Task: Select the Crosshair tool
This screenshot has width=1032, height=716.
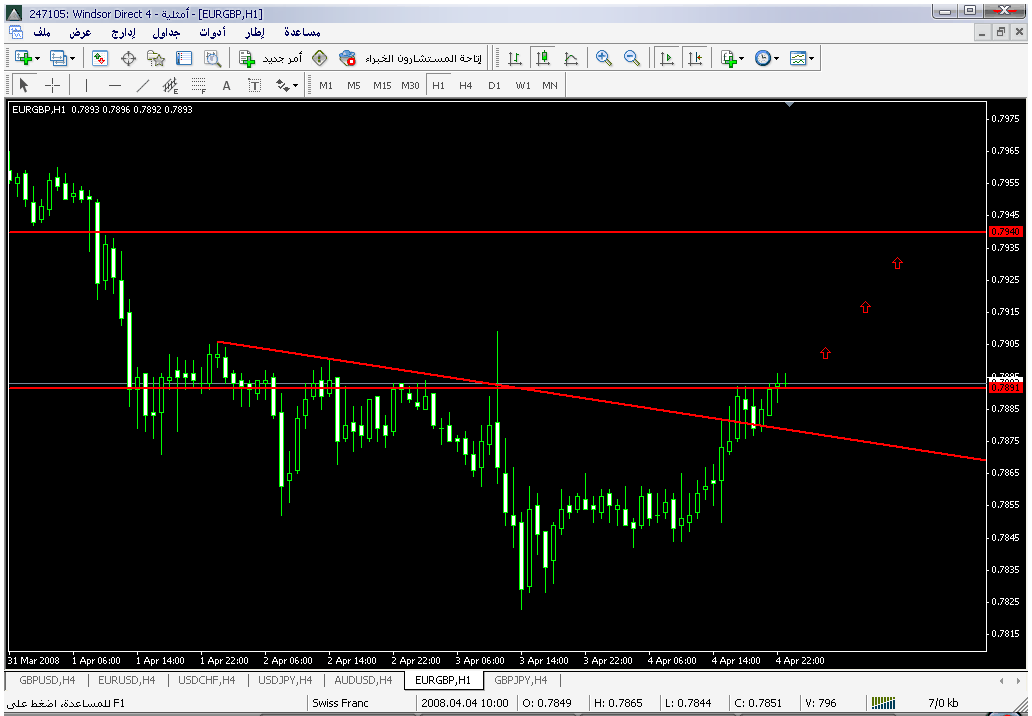Action: tap(53, 85)
